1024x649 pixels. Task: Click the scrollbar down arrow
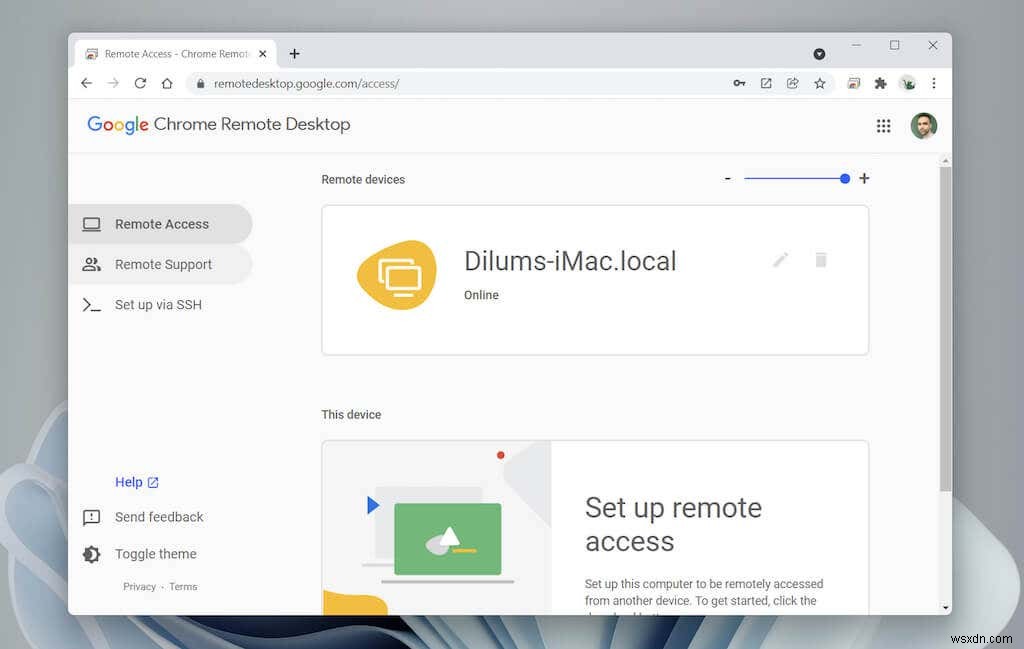[945, 607]
